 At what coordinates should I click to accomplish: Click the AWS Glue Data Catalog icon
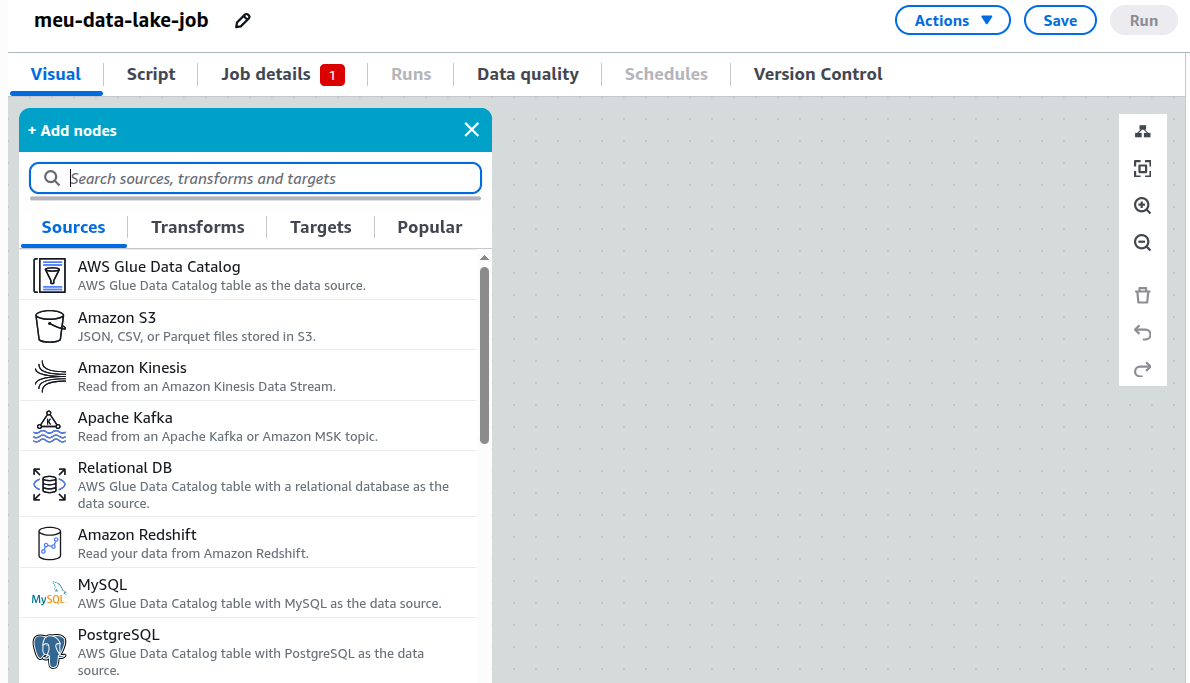(49, 275)
